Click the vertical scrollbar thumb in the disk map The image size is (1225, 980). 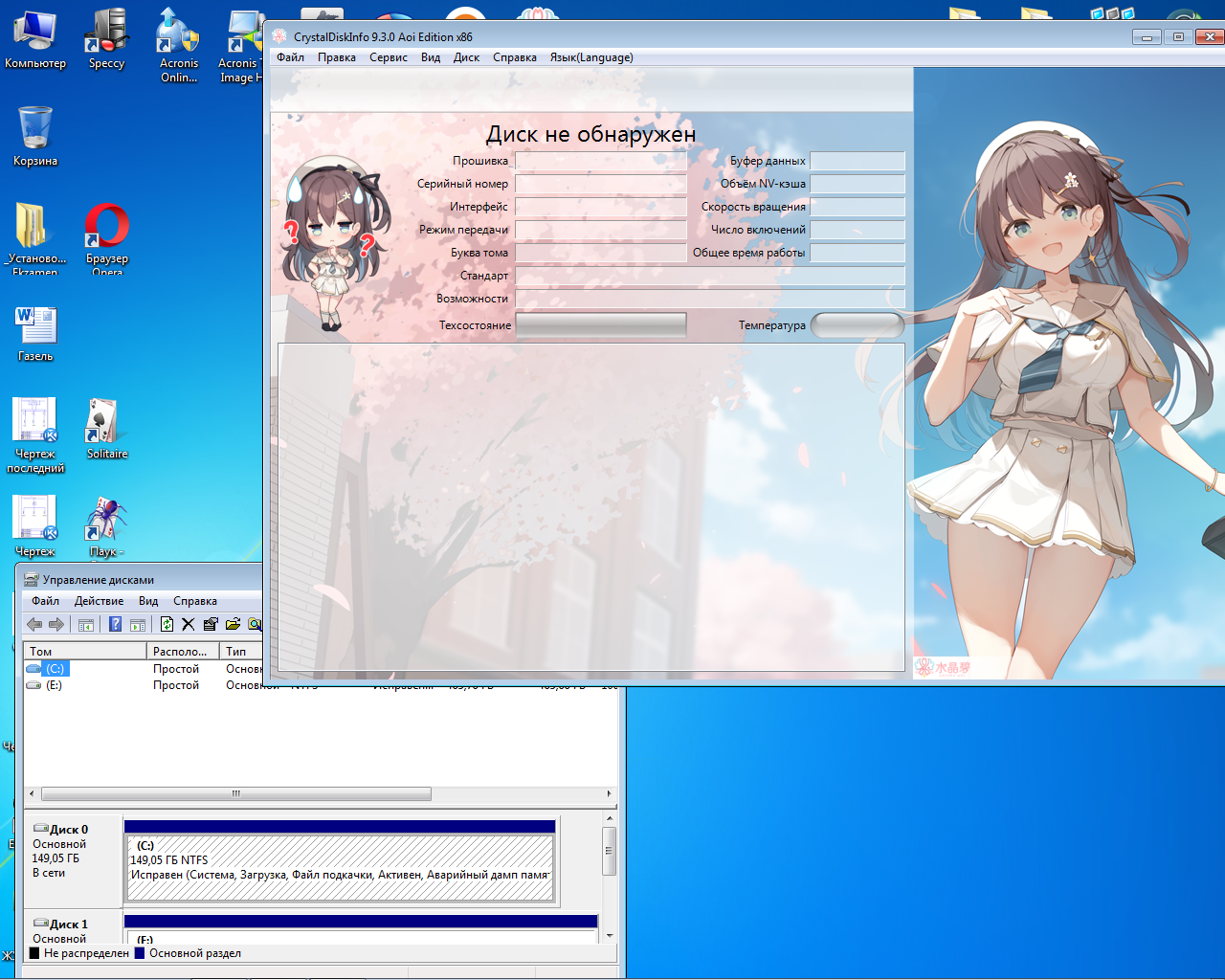[609, 851]
